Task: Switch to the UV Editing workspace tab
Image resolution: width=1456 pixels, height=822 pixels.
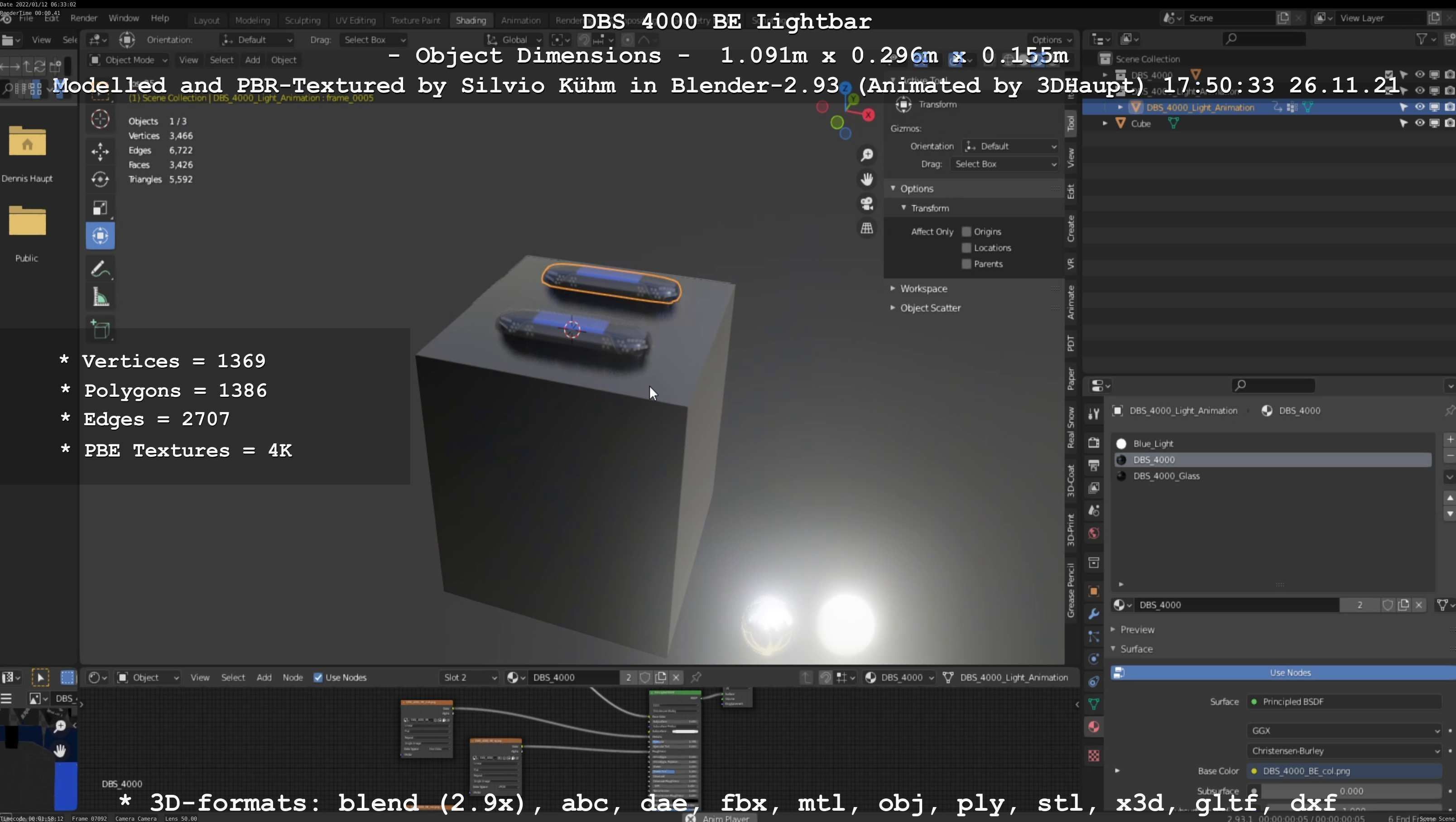Action: pyautogui.click(x=356, y=20)
